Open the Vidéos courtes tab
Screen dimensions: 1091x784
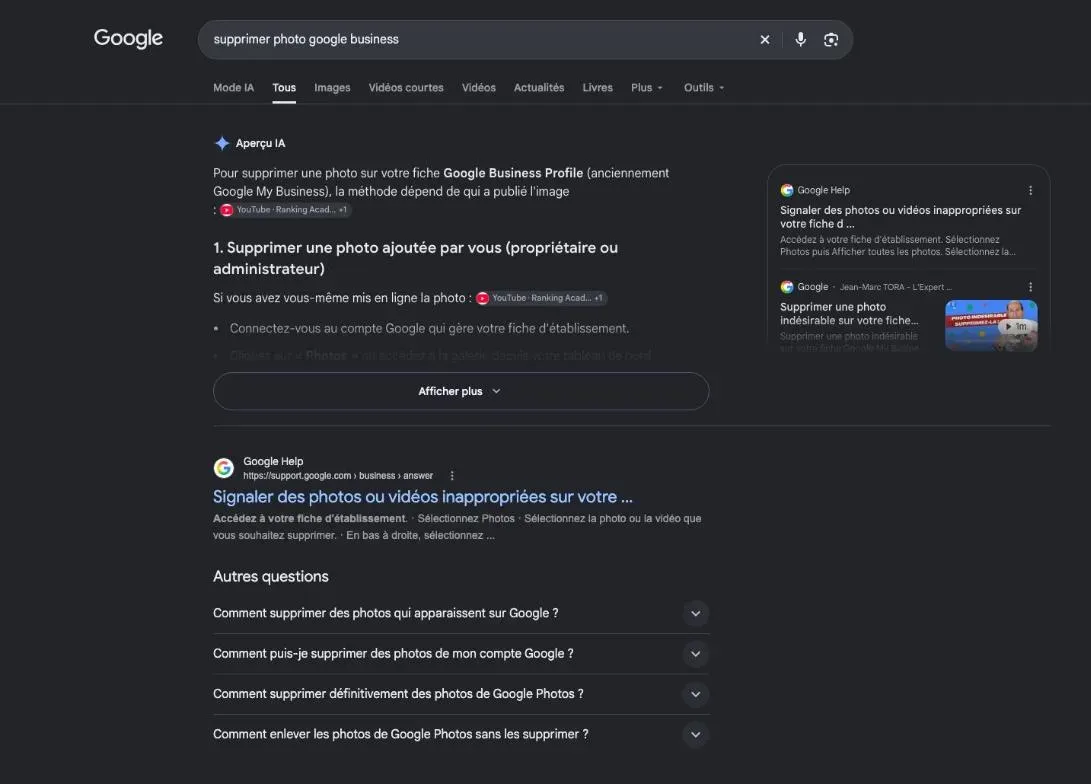[406, 88]
